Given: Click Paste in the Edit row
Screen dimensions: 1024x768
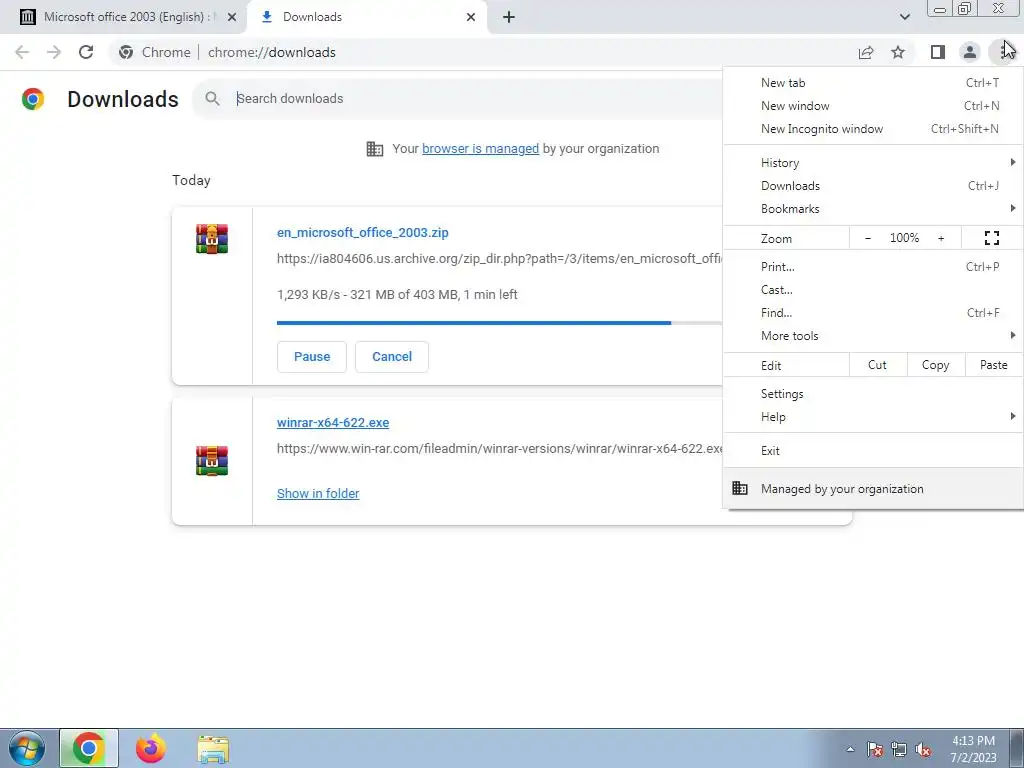Looking at the screenshot, I should (993, 365).
